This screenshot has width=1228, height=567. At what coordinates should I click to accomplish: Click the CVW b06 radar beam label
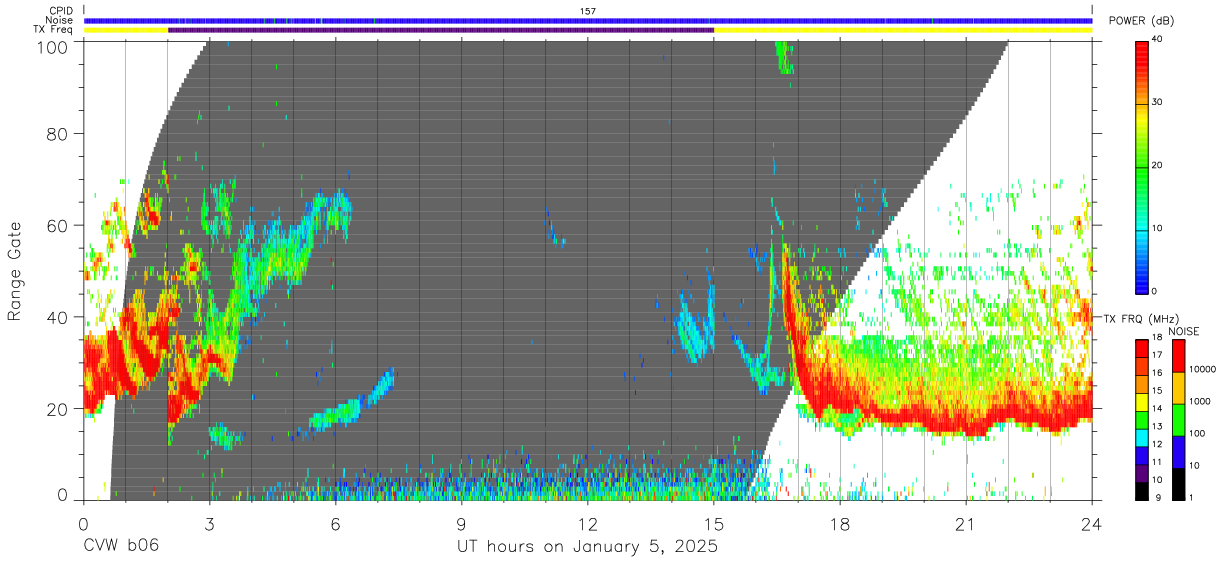coord(121,547)
